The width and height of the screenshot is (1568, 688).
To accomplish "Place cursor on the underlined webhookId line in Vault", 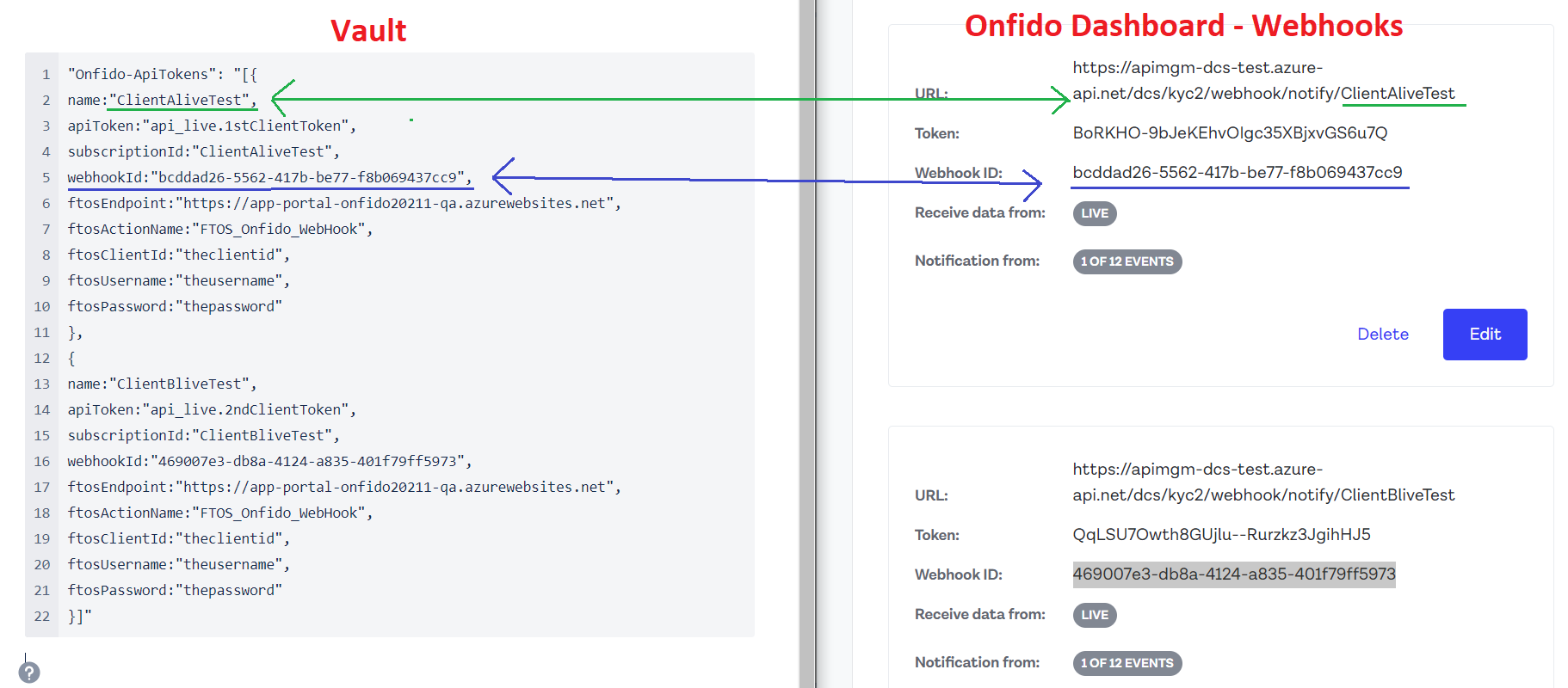I will 269,178.
